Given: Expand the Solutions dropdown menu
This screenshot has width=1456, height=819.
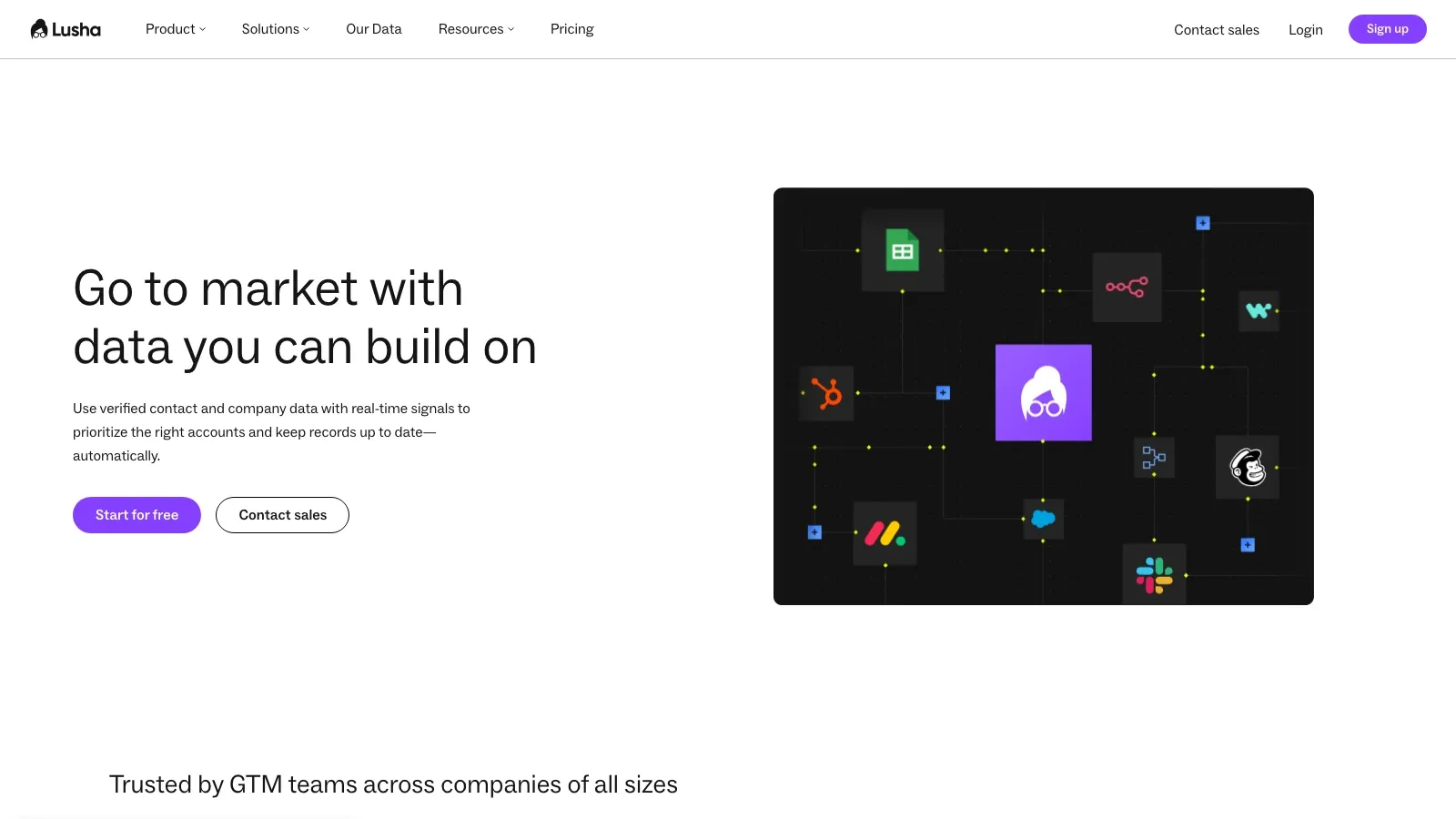Looking at the screenshot, I should (276, 29).
